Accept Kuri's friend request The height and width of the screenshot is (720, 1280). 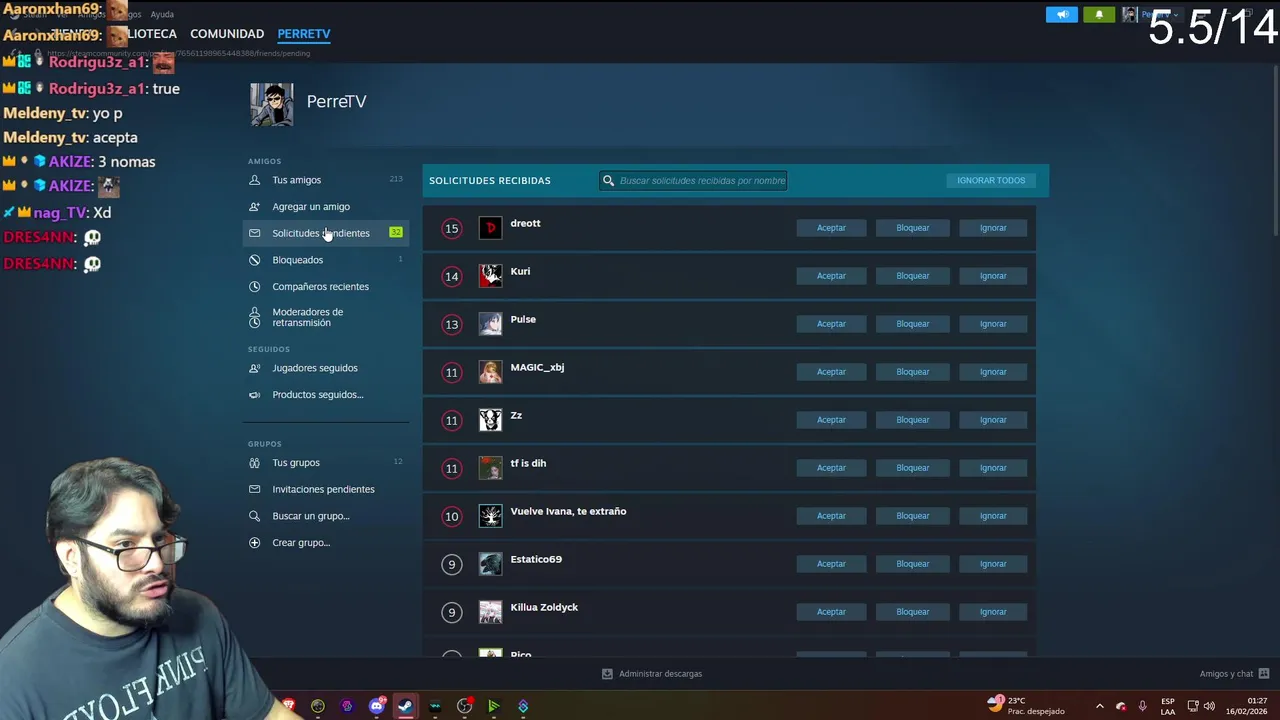click(831, 276)
